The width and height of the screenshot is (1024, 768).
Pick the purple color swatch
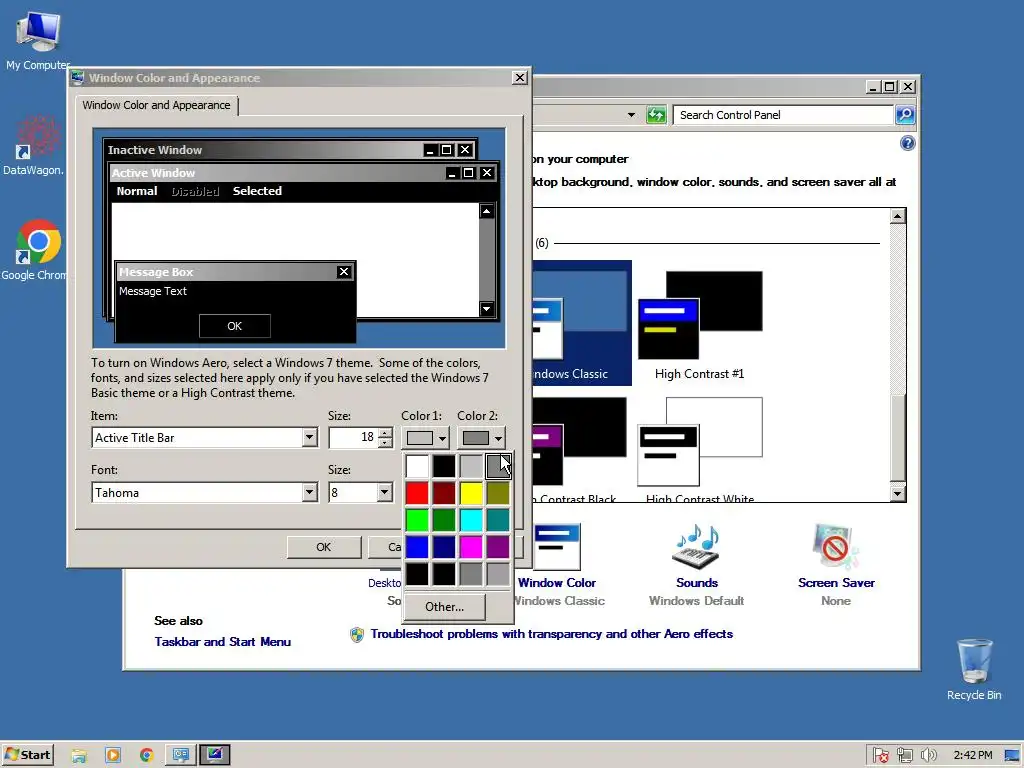pyautogui.click(x=498, y=547)
